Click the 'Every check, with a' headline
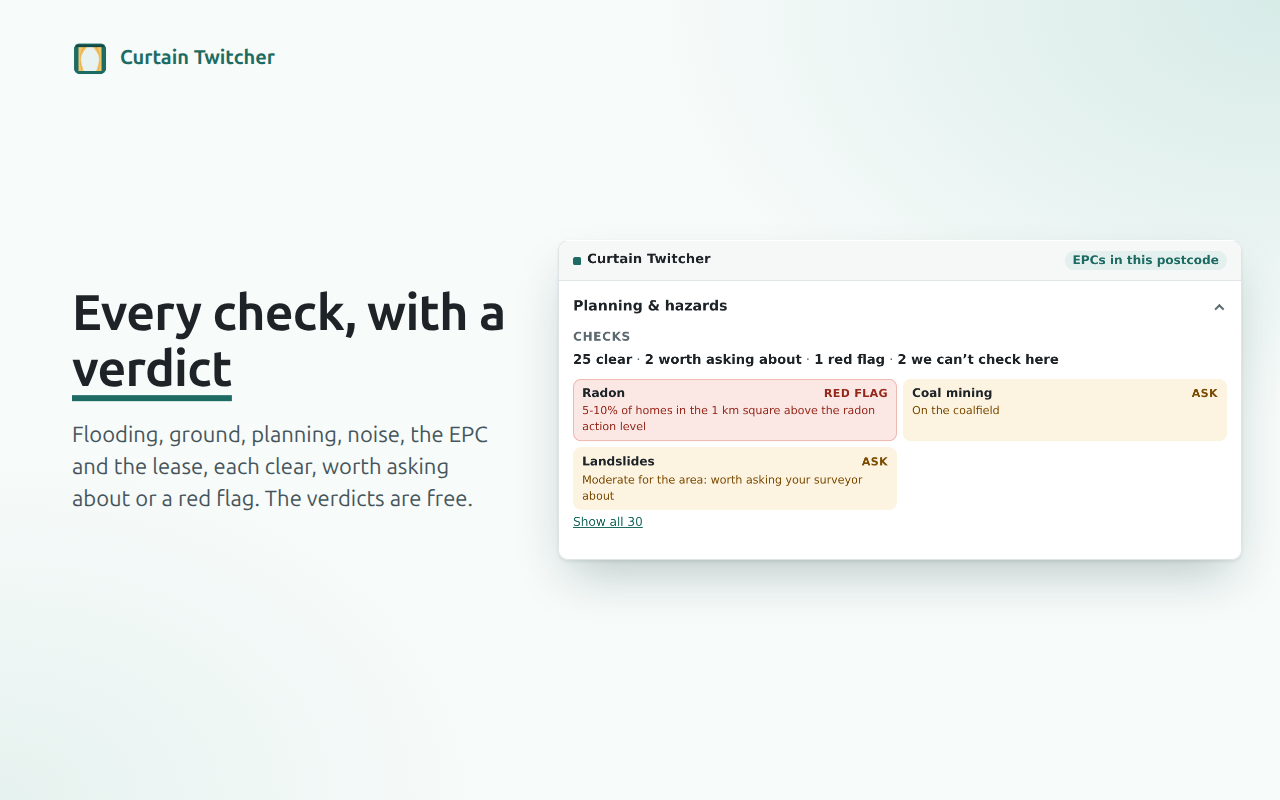Viewport: 1280px width, 800px height. 288,312
